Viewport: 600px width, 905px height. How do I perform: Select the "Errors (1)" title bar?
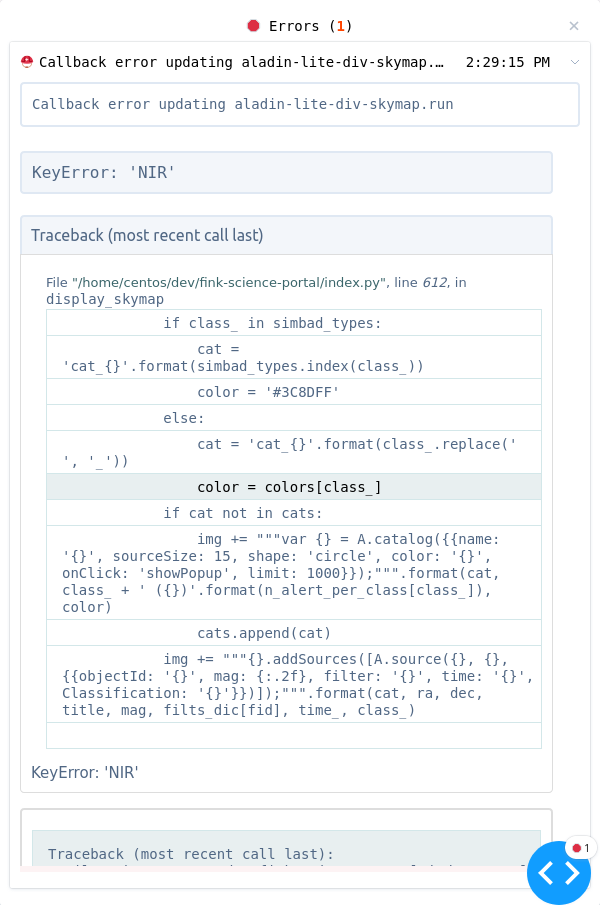point(300,26)
